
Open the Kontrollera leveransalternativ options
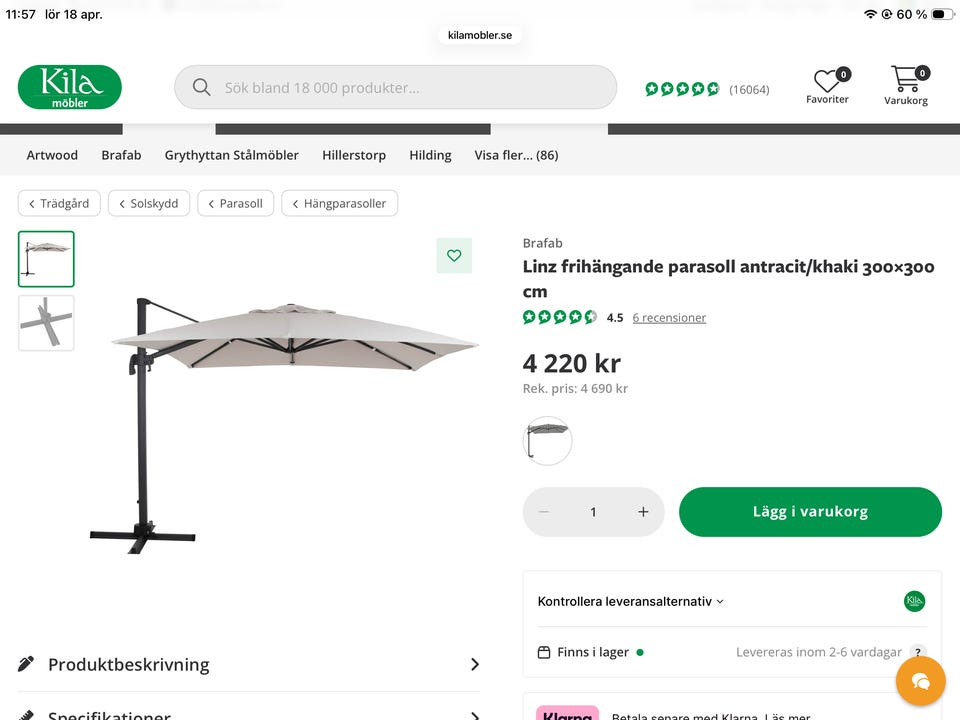[630, 601]
